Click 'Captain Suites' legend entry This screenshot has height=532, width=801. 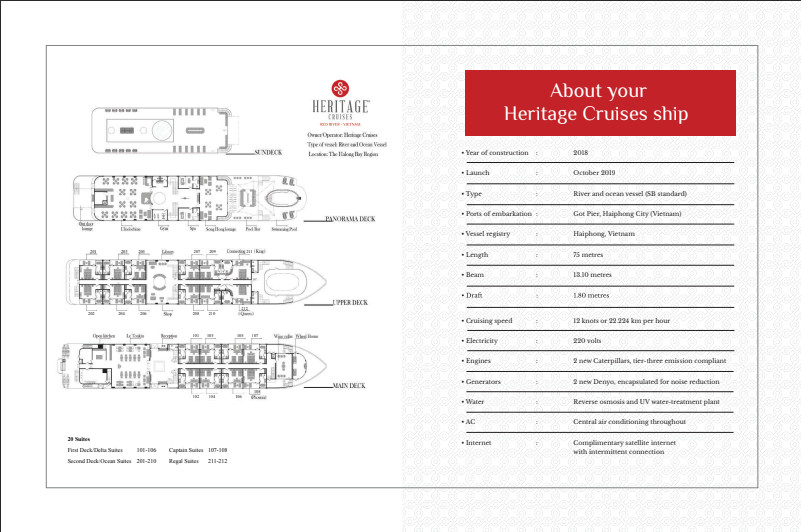186,450
